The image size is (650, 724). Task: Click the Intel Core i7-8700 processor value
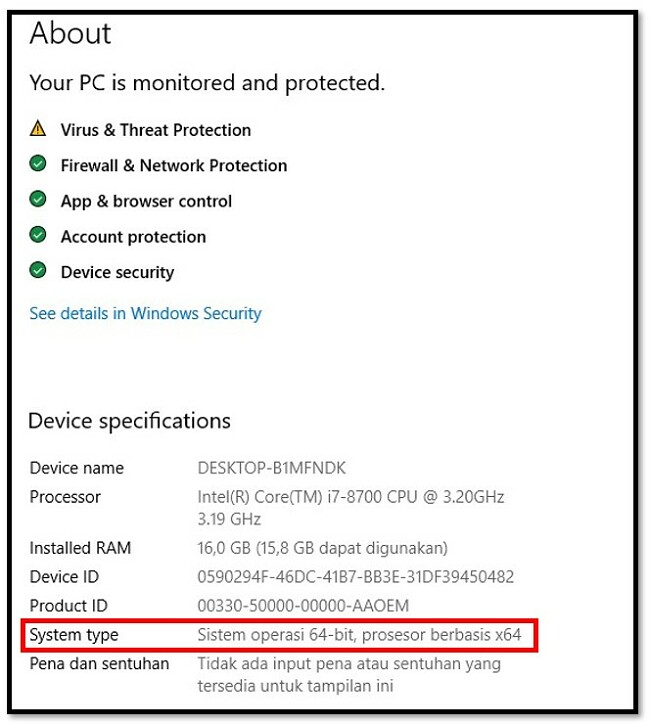(x=351, y=508)
